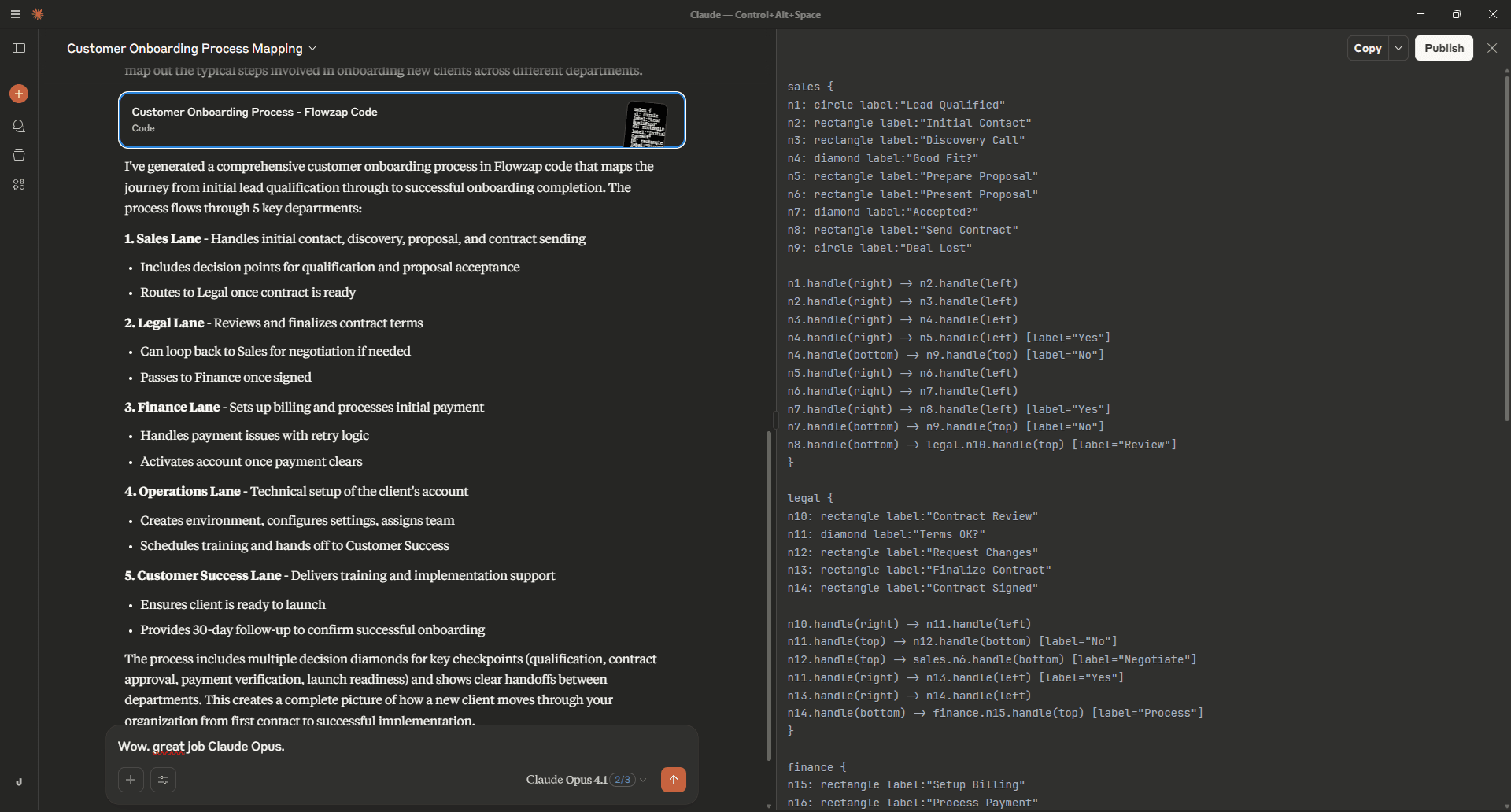Viewport: 1511px width, 812px height.
Task: Open the projects icon in sidebar
Action: [x=19, y=155]
